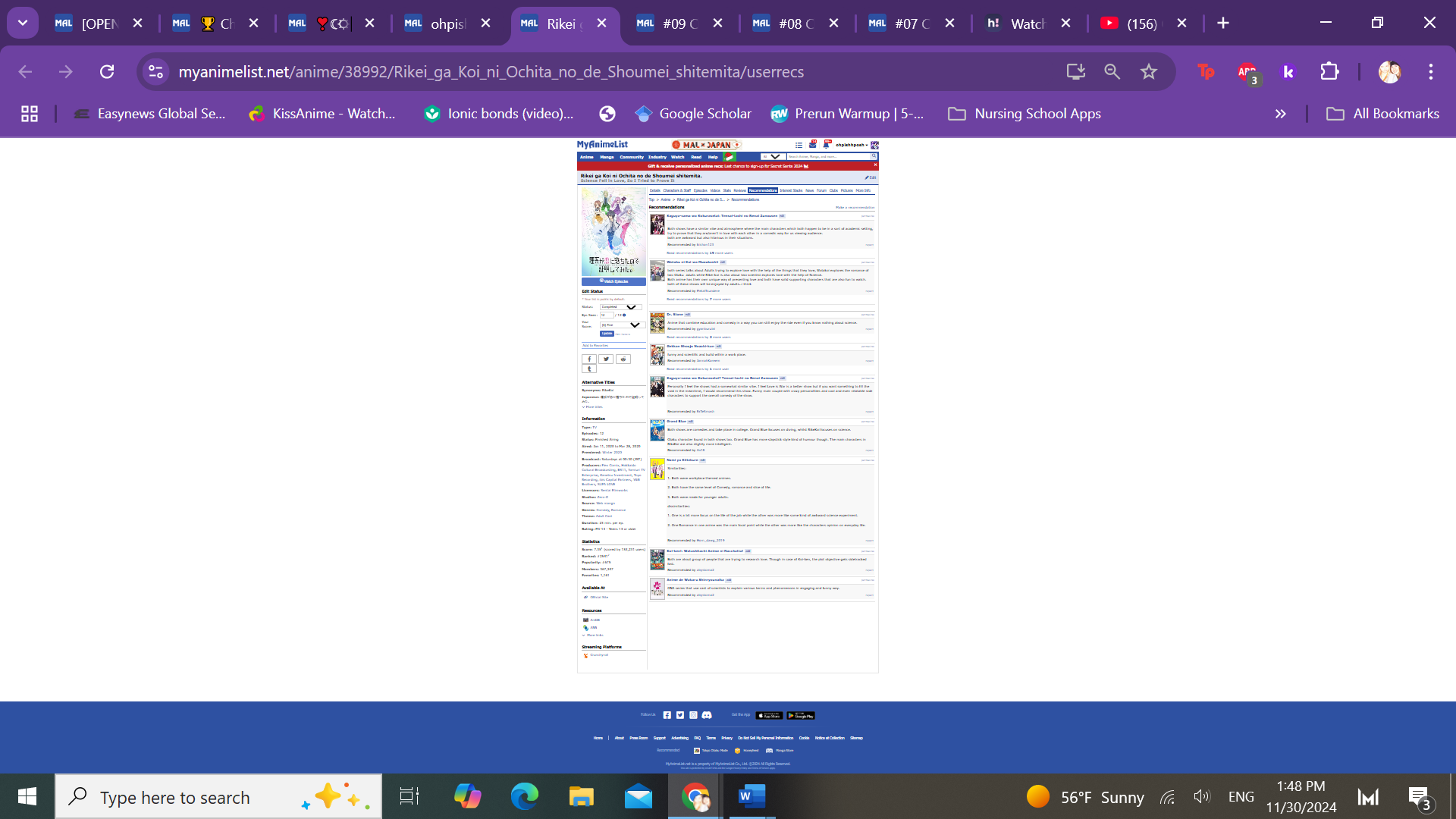
Task: Click the install app icon in address bar
Action: click(1075, 71)
